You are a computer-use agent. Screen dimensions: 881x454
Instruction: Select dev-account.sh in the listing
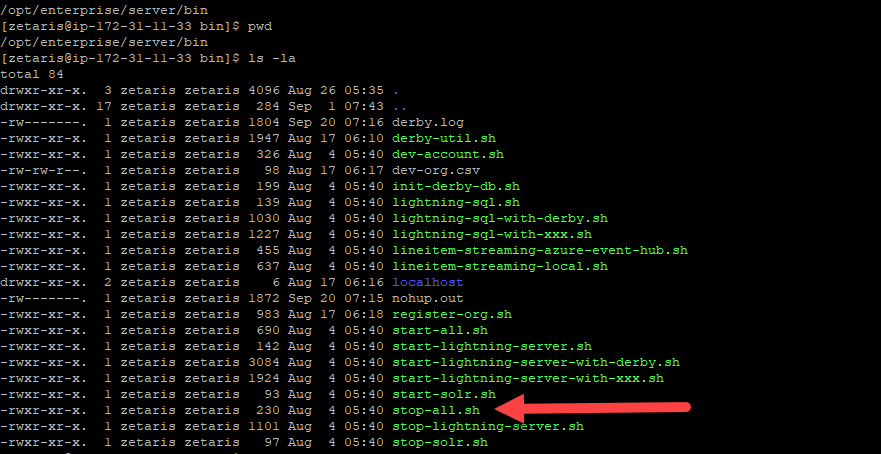click(x=448, y=154)
